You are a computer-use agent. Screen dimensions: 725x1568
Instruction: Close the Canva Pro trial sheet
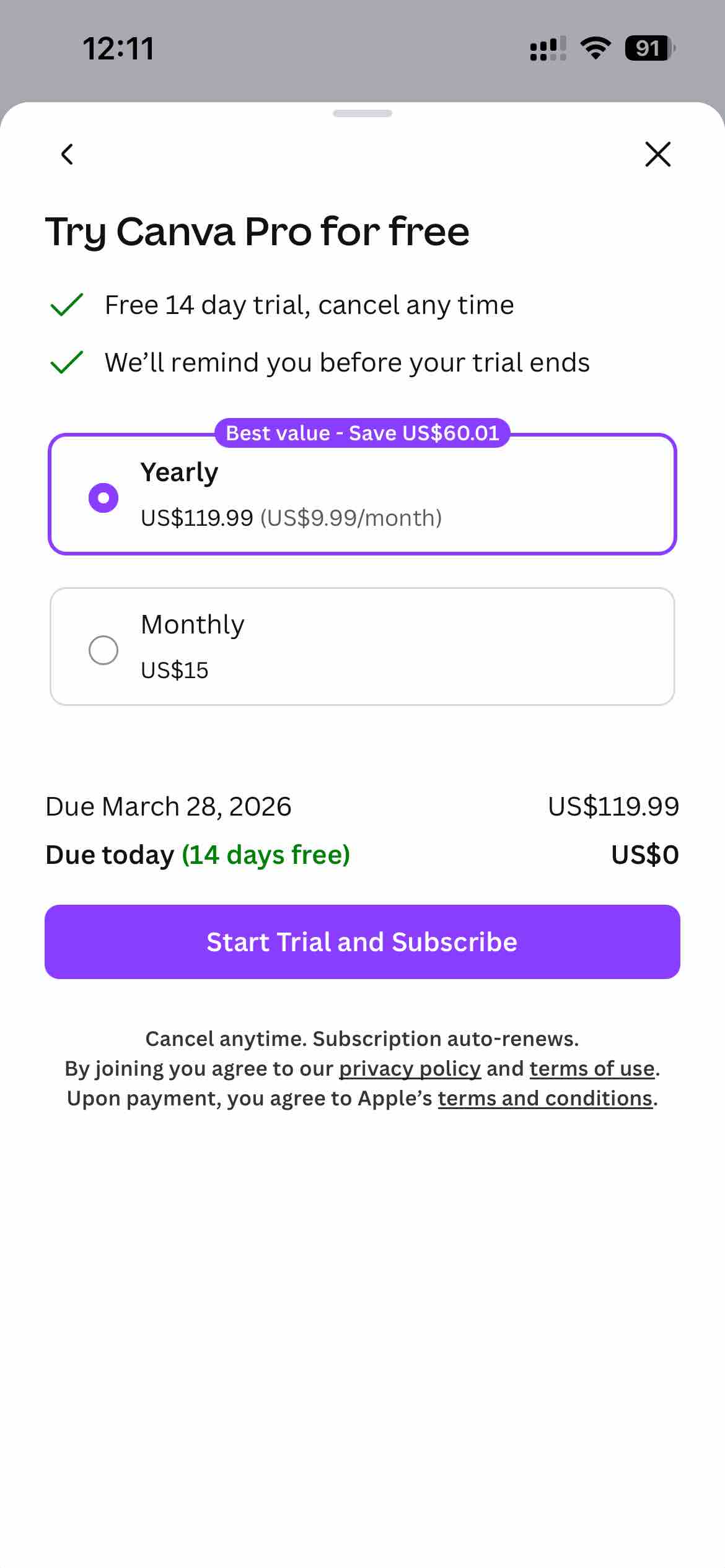(x=657, y=154)
